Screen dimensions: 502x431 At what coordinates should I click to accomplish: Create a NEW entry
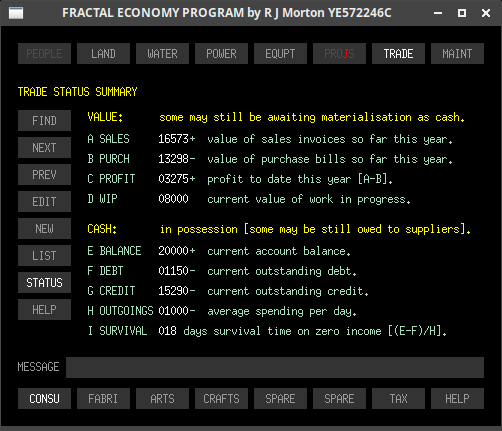point(44,229)
